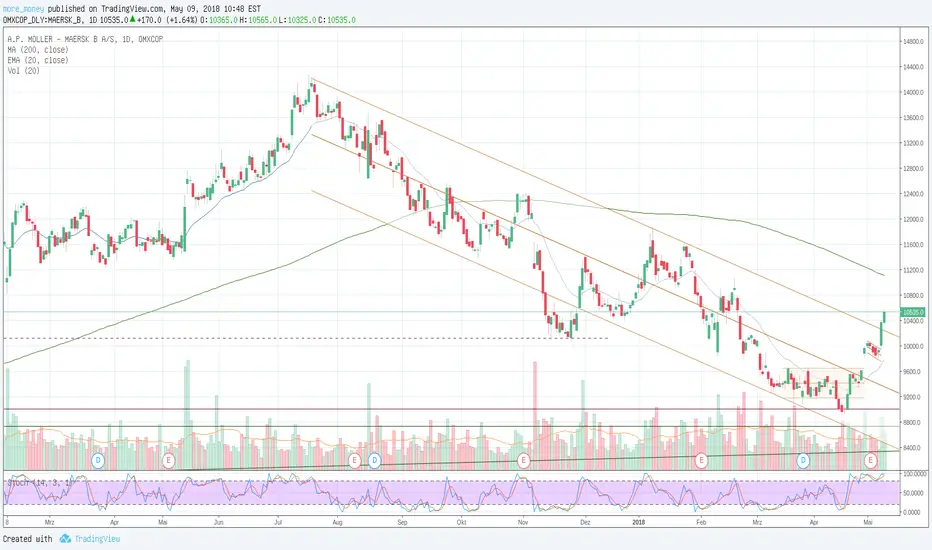Click the C:10535.0 close value in header
Image resolution: width=932 pixels, height=550 pixels.
(337, 20)
